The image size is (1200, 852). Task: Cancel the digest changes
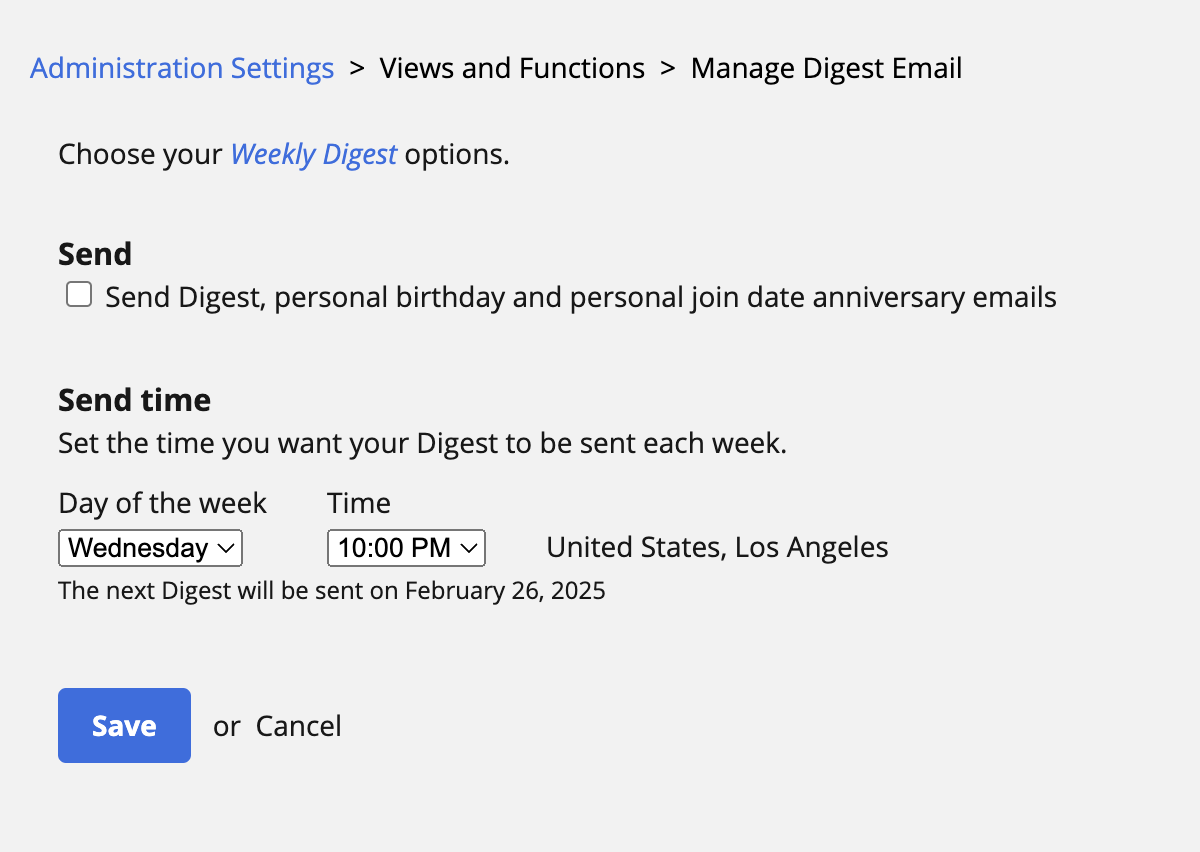(x=299, y=726)
